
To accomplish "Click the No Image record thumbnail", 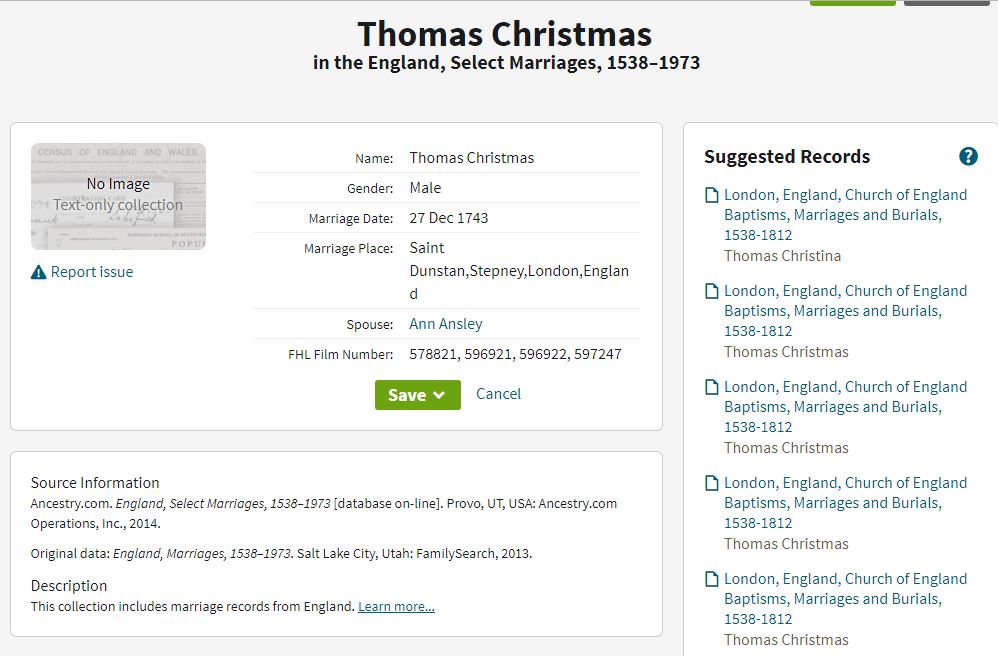I will [x=118, y=196].
